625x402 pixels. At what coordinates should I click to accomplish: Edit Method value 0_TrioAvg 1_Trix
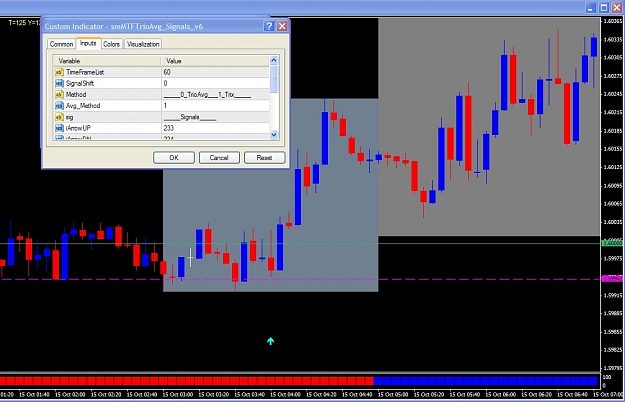(x=215, y=94)
